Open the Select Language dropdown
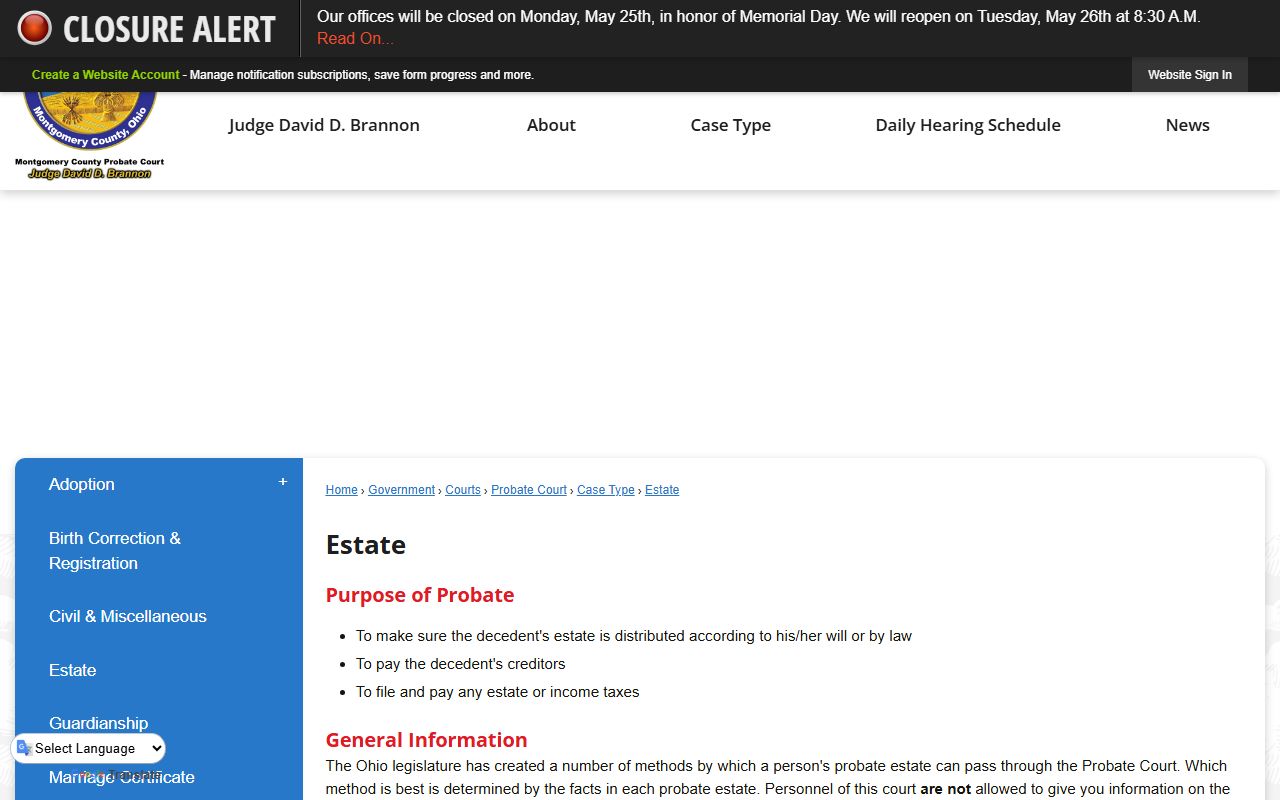1280x800 pixels. coord(89,748)
